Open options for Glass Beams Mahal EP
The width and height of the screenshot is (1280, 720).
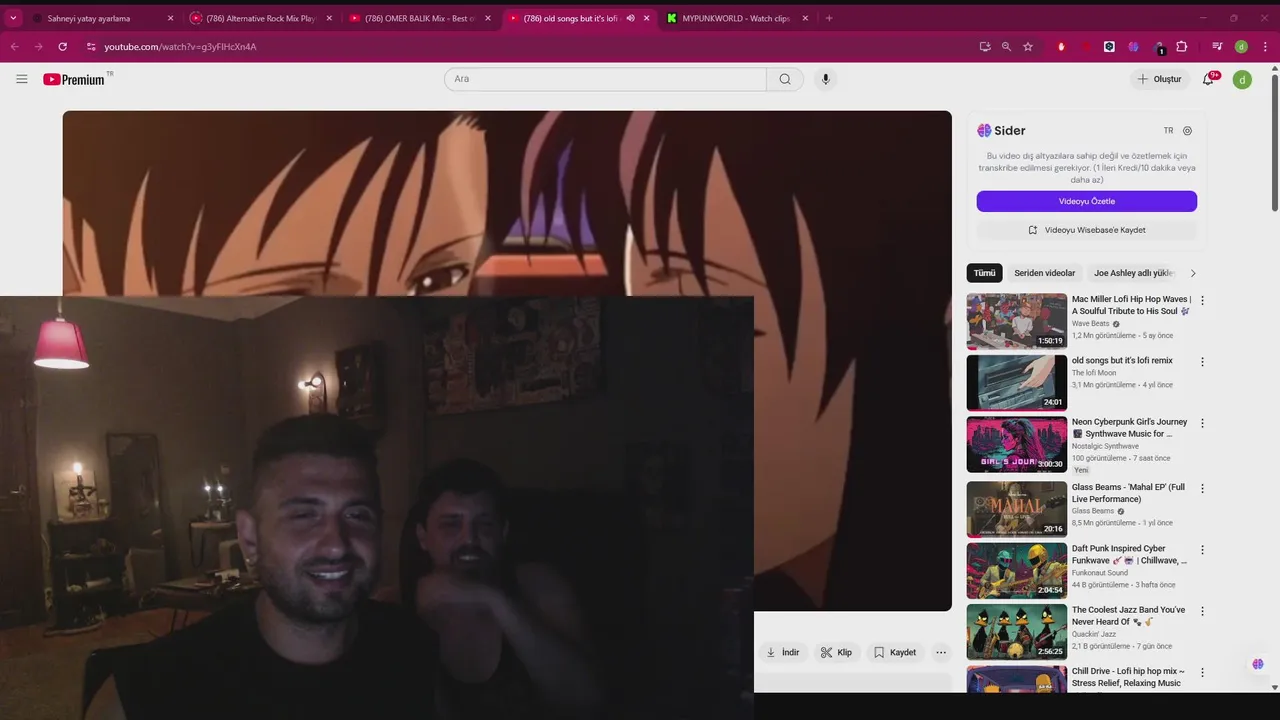tap(1202, 489)
